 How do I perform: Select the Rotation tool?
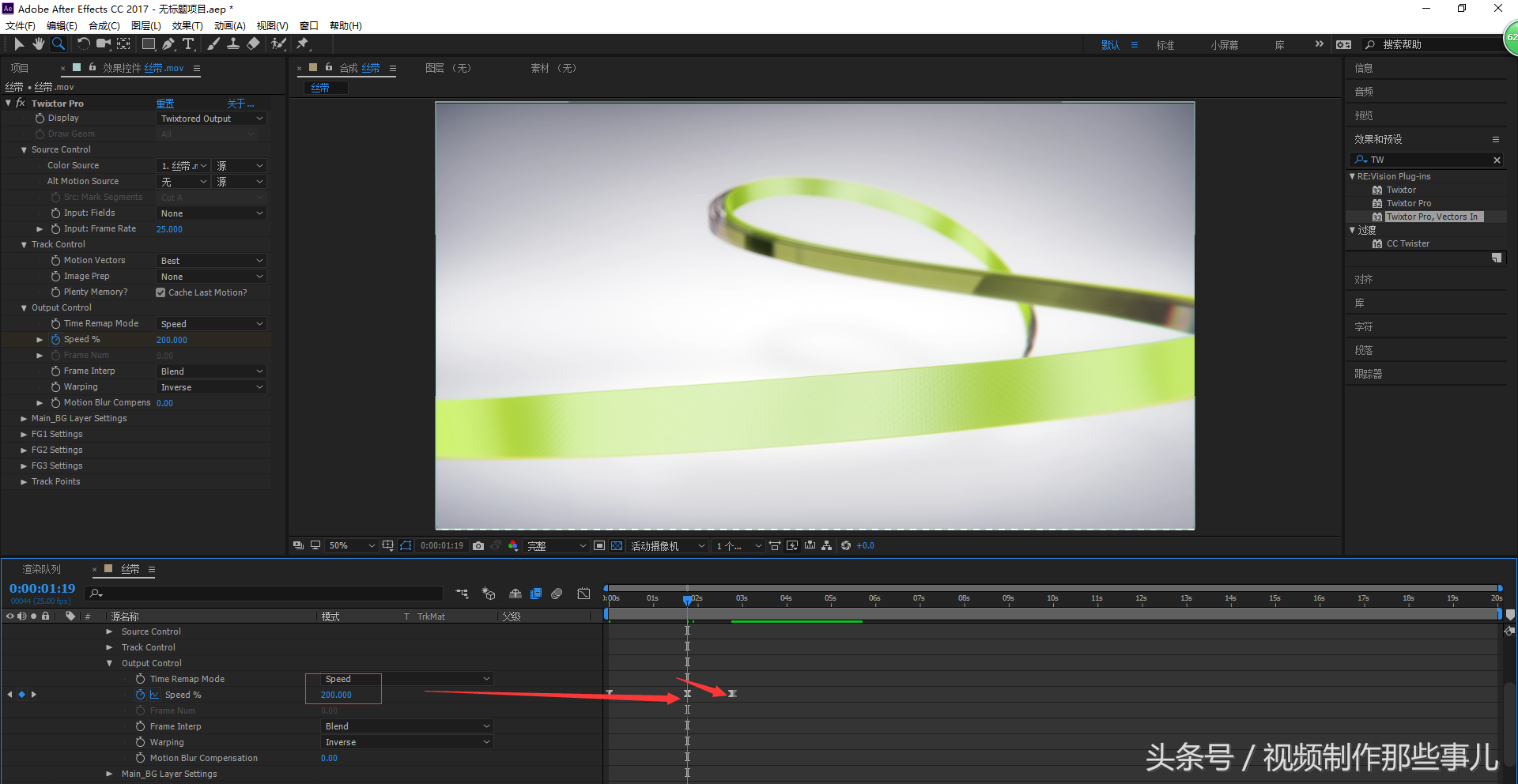pyautogui.click(x=83, y=44)
